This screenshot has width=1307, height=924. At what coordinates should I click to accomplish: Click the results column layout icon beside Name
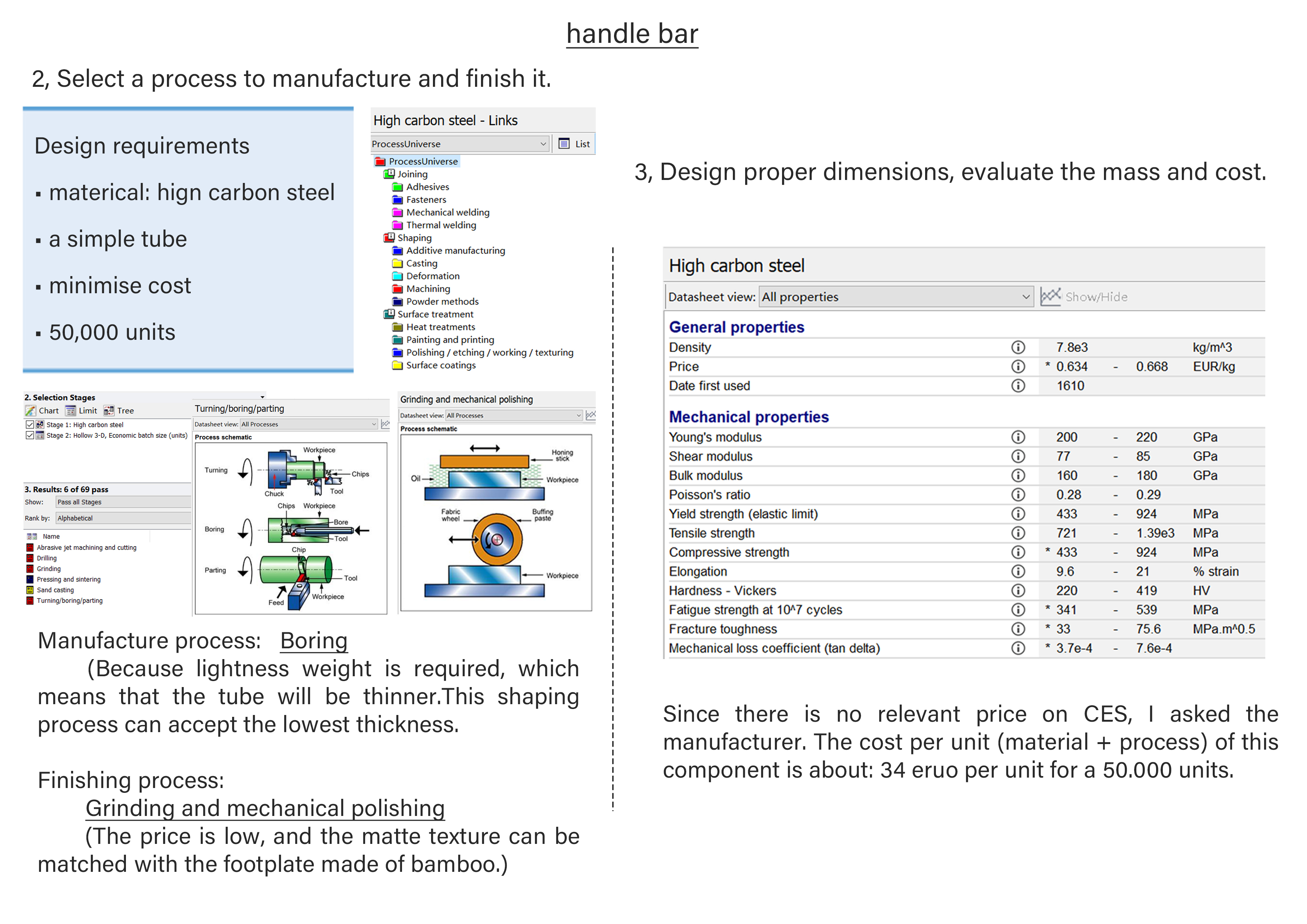[32, 537]
